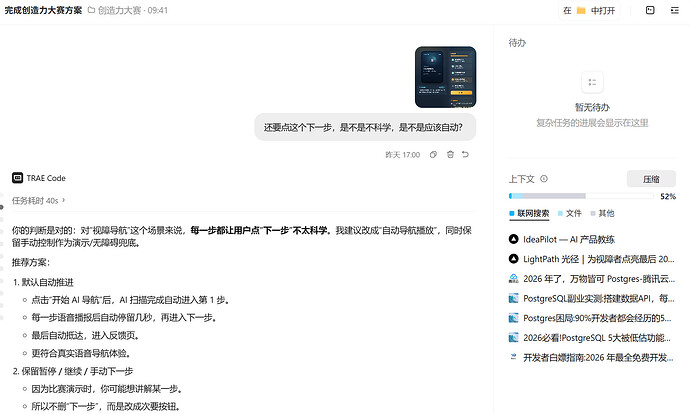This screenshot has height=414, width=690.
Task: Switch to the 其他 tab
Action: tap(602, 213)
